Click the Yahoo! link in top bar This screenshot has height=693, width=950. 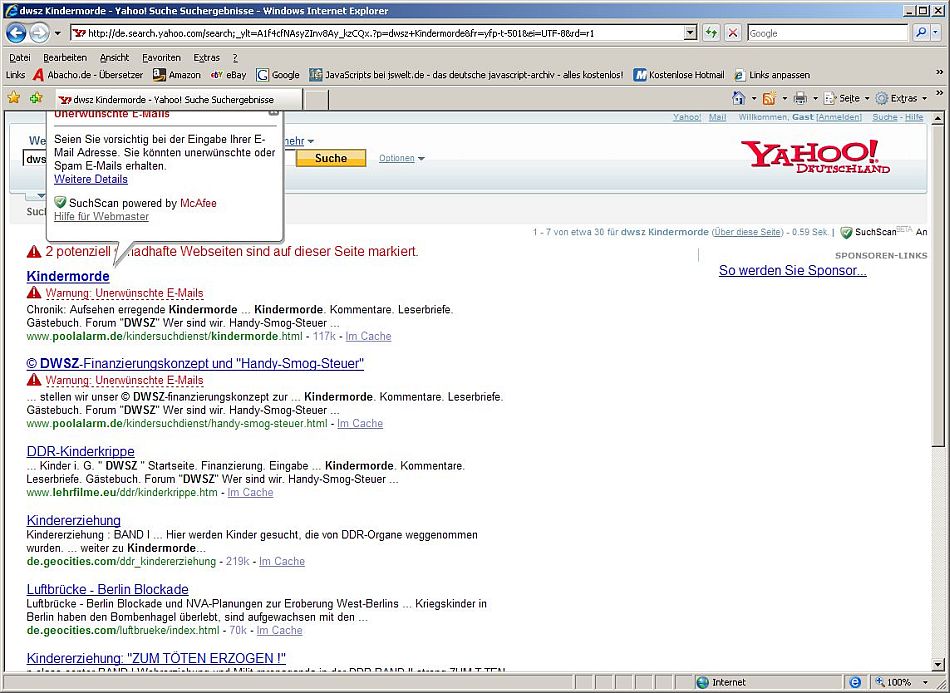(686, 117)
